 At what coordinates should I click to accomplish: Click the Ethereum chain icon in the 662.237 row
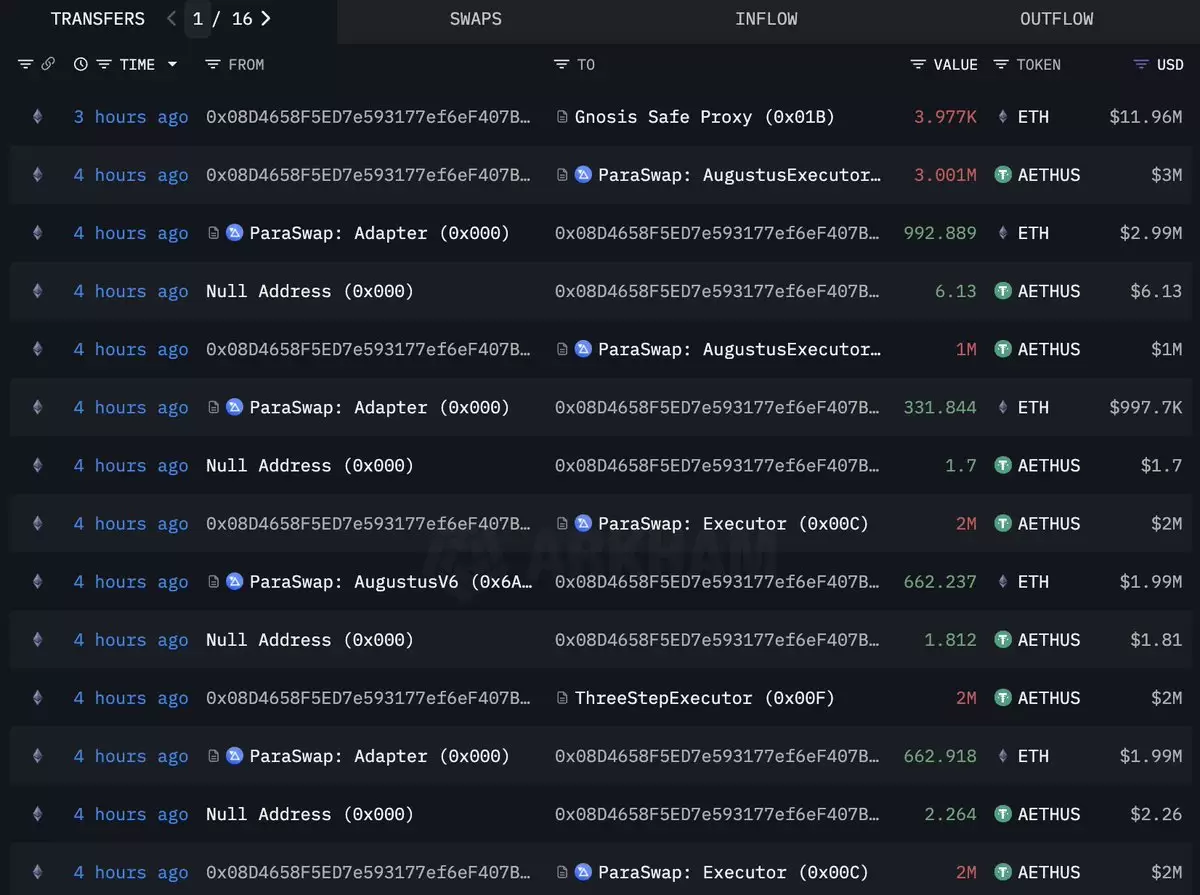click(38, 582)
